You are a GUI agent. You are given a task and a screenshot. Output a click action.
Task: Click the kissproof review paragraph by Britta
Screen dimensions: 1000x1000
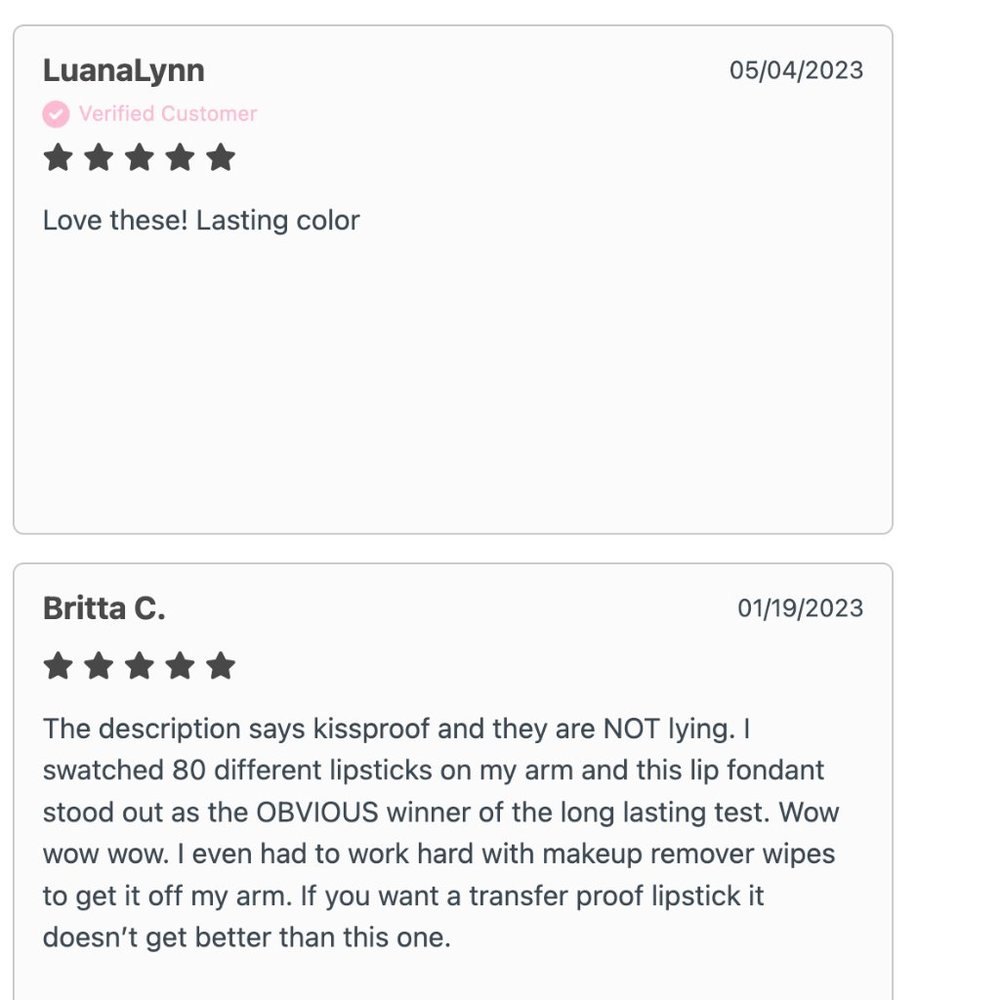pos(440,833)
